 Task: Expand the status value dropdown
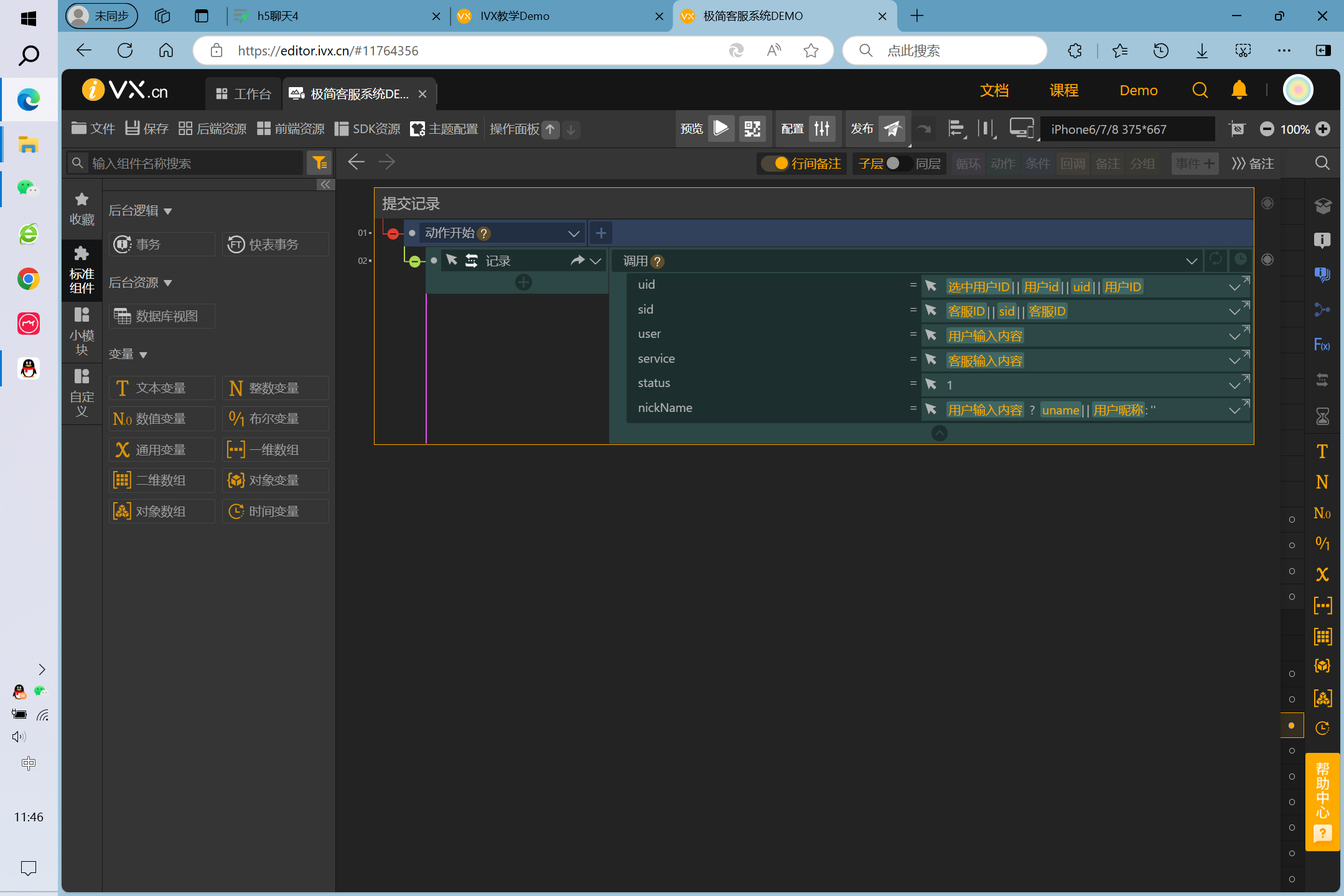[x=1234, y=385]
